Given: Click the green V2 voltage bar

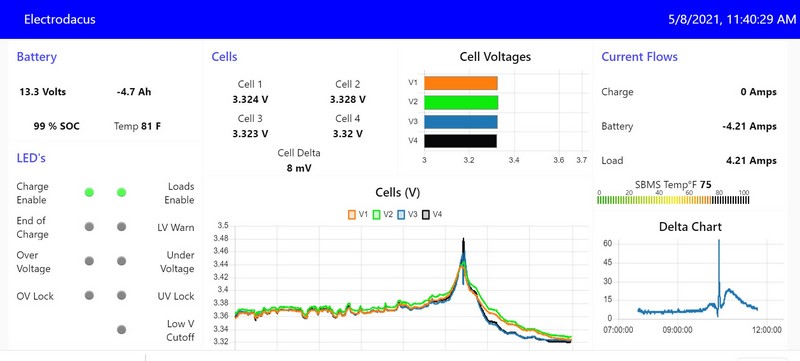Looking at the screenshot, I should pos(461,102).
